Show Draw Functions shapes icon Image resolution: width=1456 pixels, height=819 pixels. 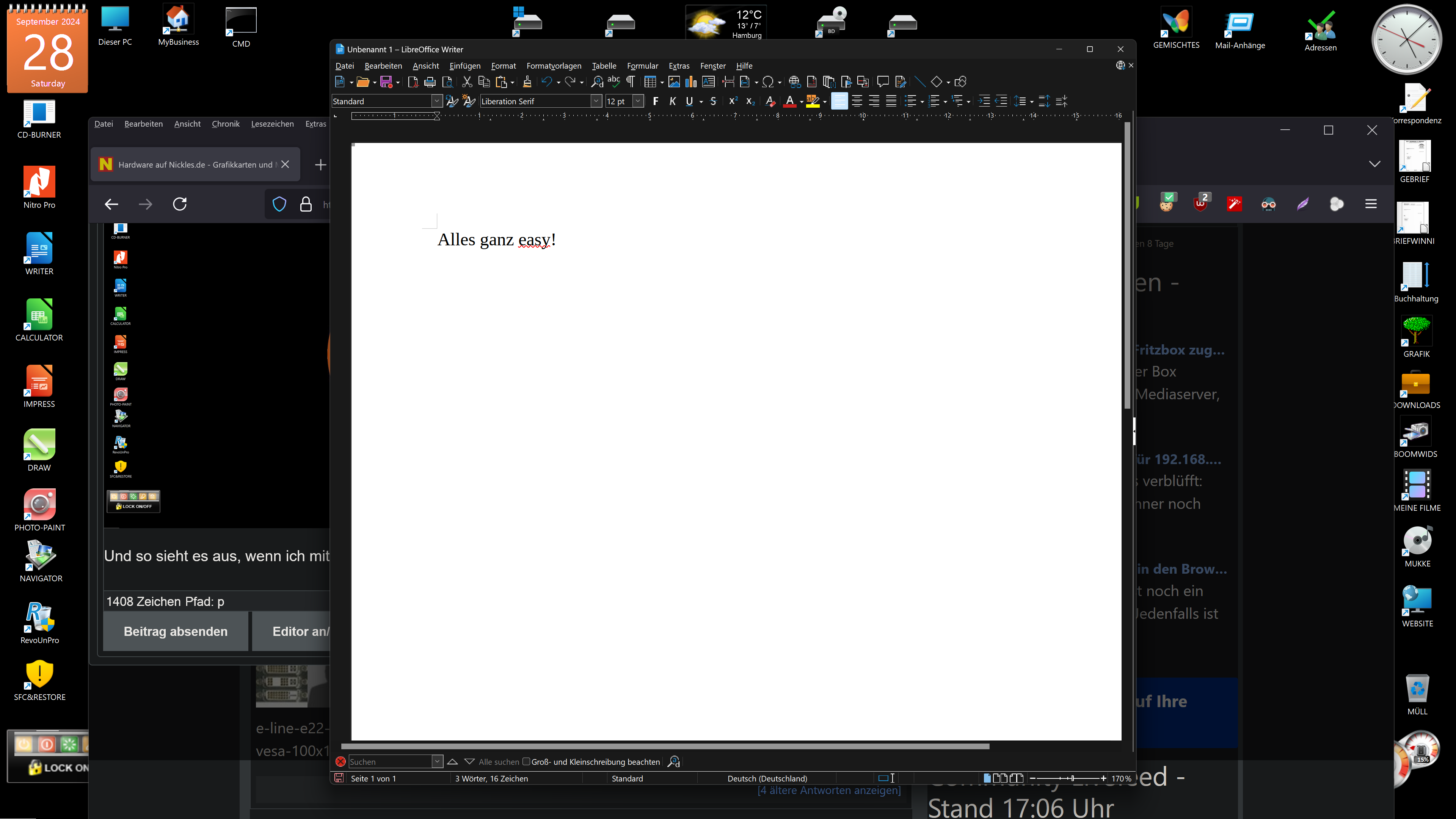pyautogui.click(x=960, y=83)
